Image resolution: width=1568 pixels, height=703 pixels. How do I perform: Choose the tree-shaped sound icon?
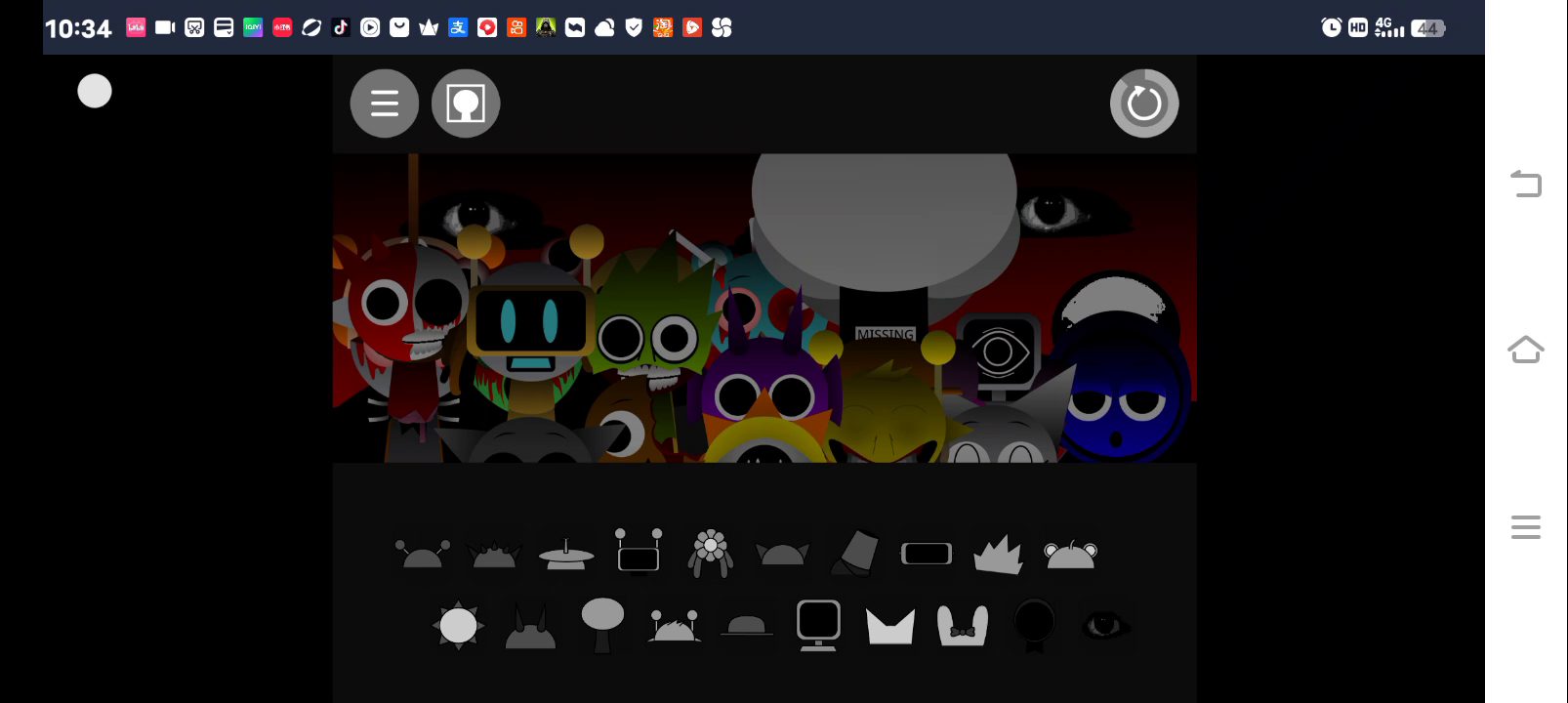tap(602, 625)
